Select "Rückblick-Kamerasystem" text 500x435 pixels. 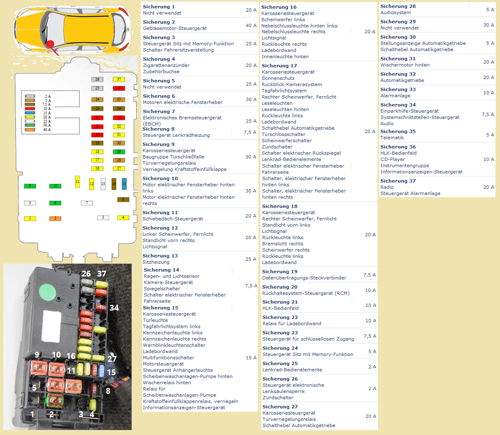click(x=292, y=85)
